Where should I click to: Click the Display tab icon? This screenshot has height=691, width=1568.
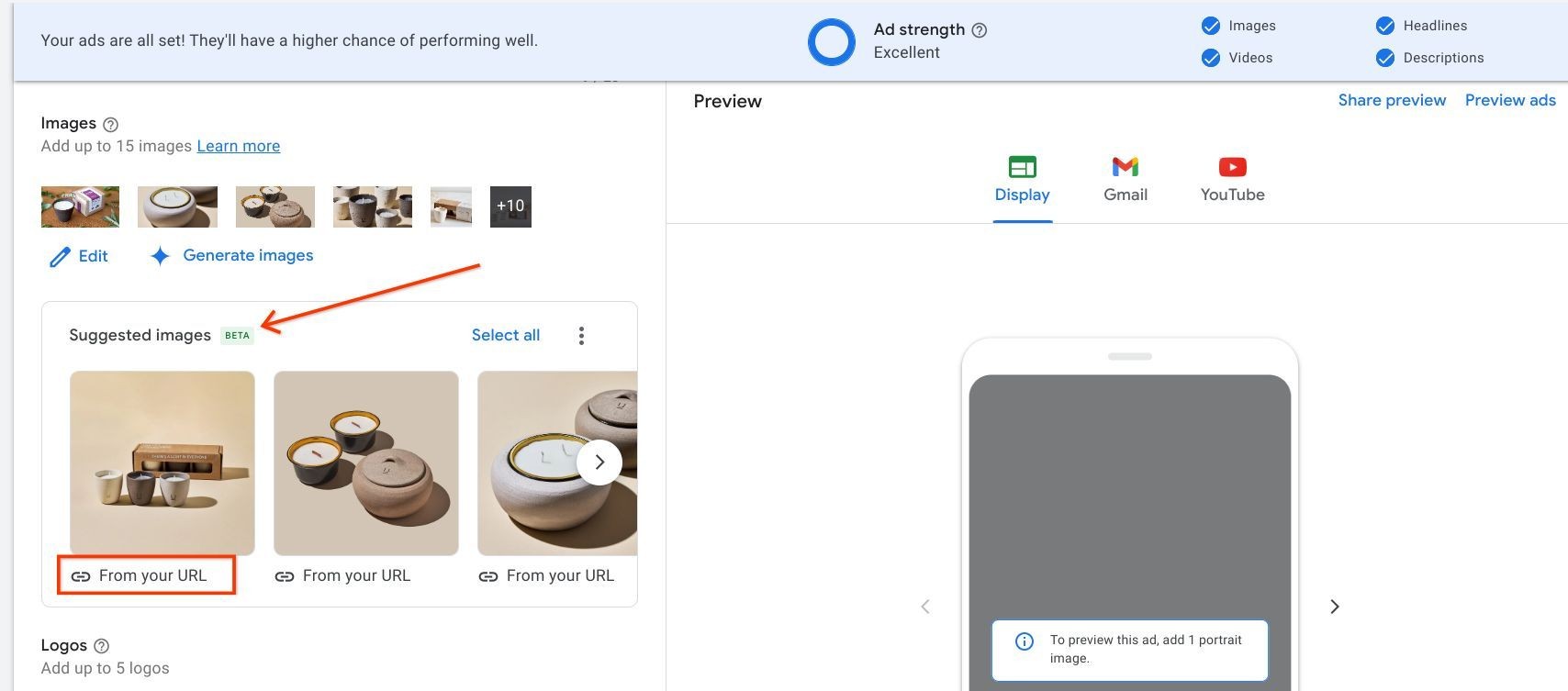point(1022,167)
